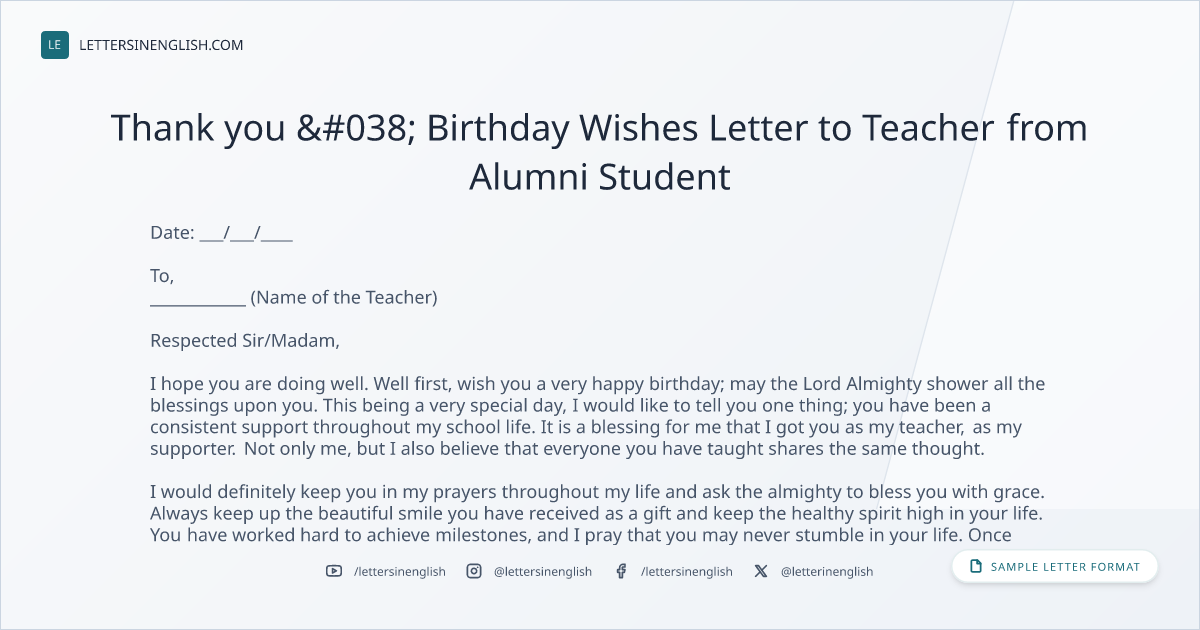1200x630 pixels.
Task: Open the @lettersinenglish Instagram handle
Action: [543, 572]
